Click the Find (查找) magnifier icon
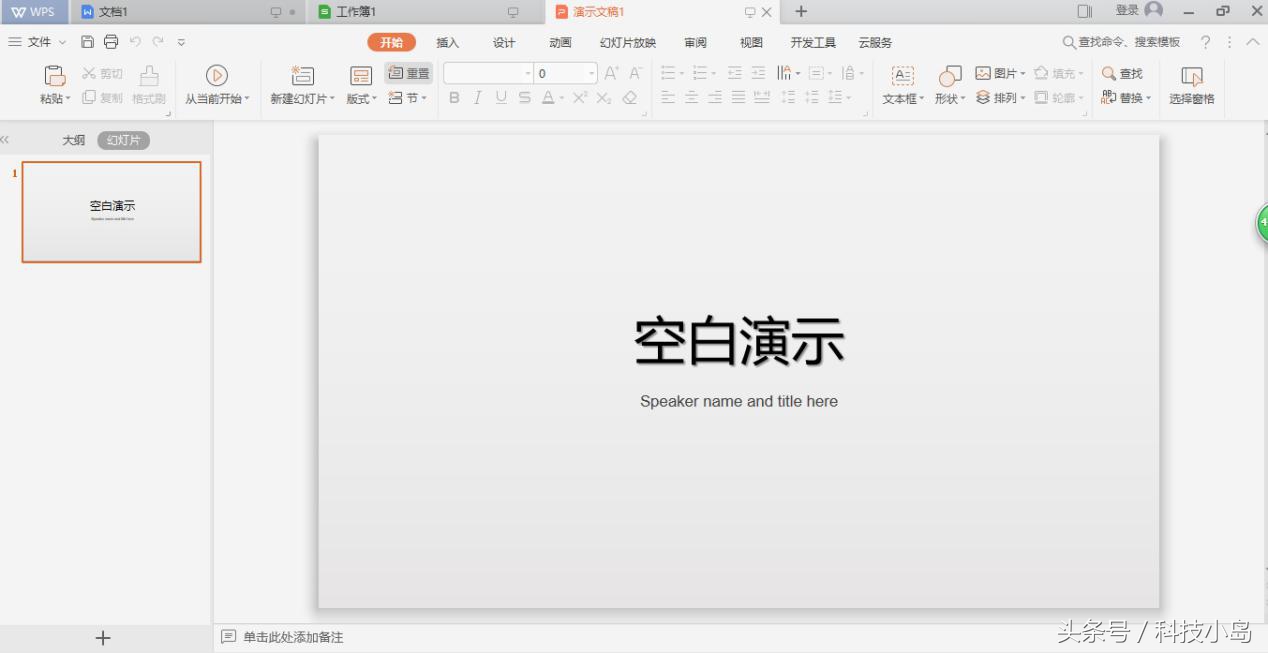 pyautogui.click(x=1109, y=74)
